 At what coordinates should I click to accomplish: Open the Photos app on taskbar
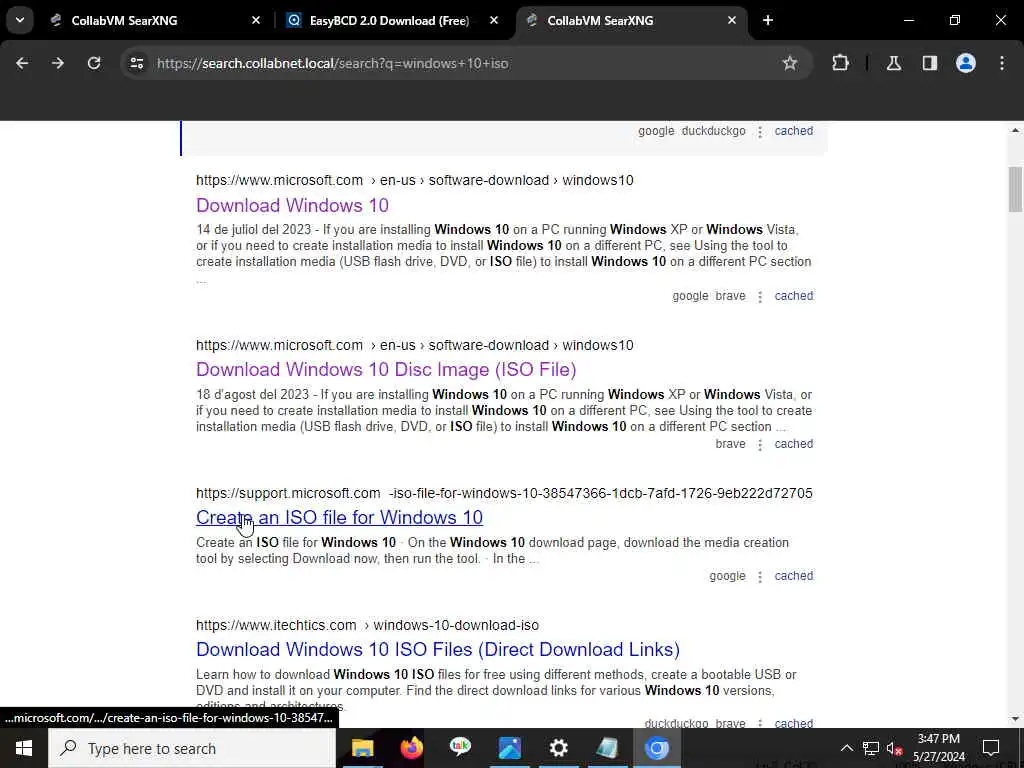tap(509, 748)
